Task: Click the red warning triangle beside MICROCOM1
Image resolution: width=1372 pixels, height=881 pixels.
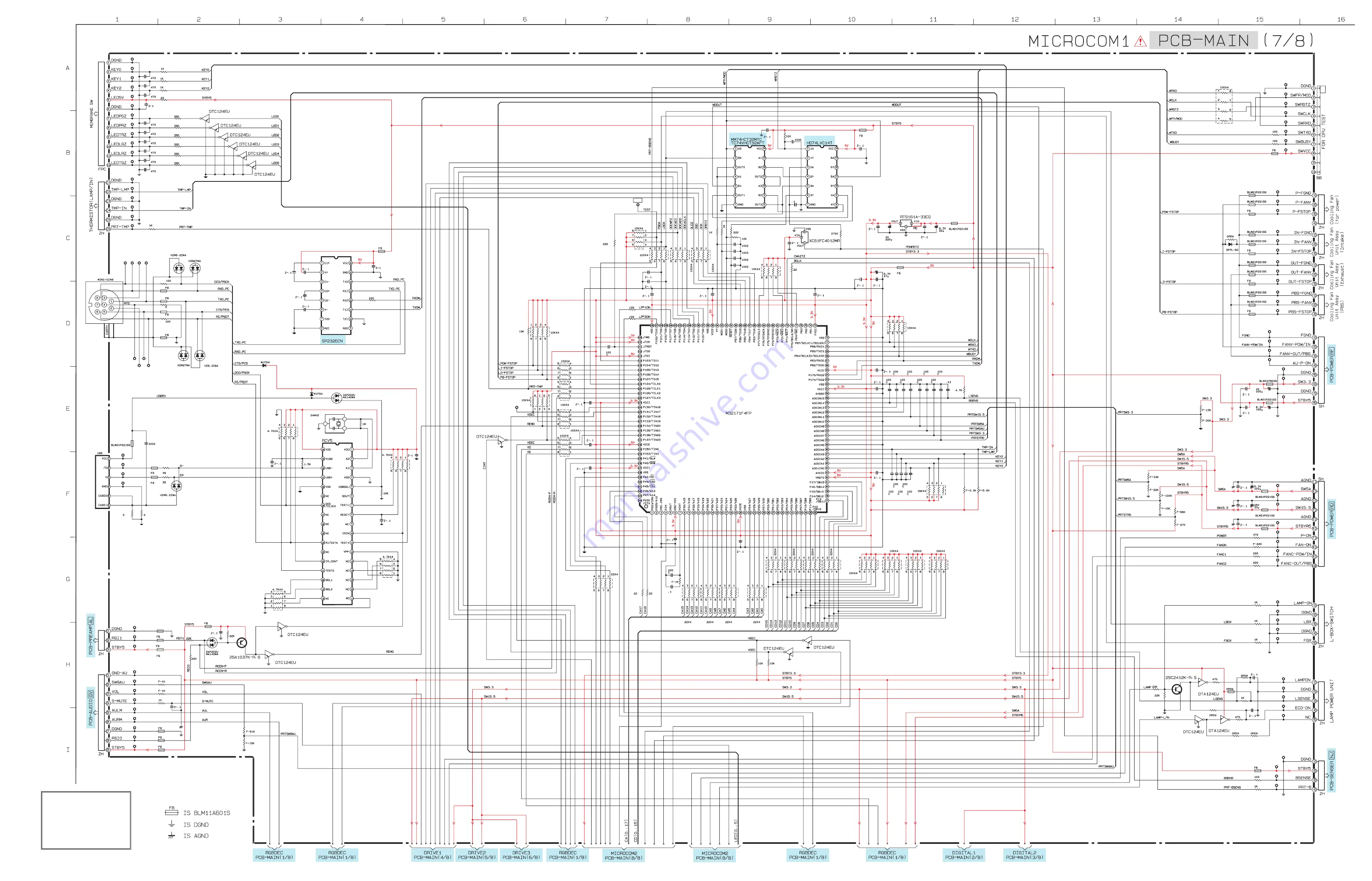Action: (x=1140, y=41)
